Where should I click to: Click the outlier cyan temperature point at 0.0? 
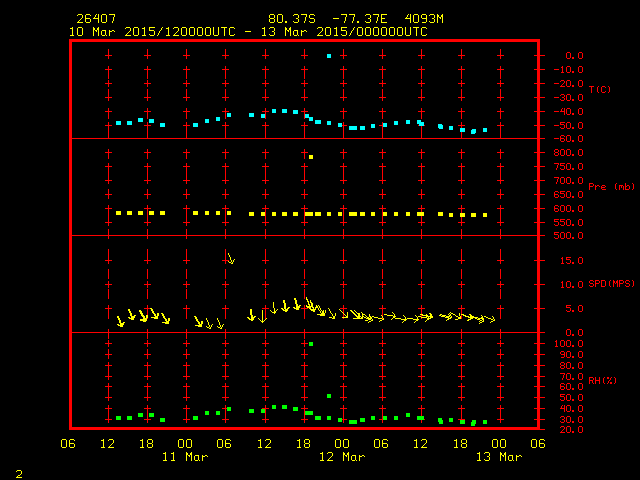(329, 56)
